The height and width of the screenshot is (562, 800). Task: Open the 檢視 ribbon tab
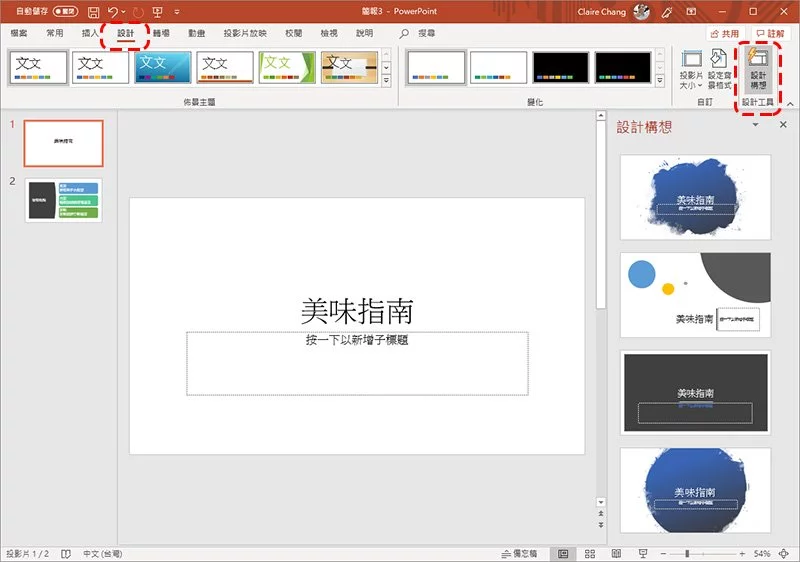coord(329,33)
